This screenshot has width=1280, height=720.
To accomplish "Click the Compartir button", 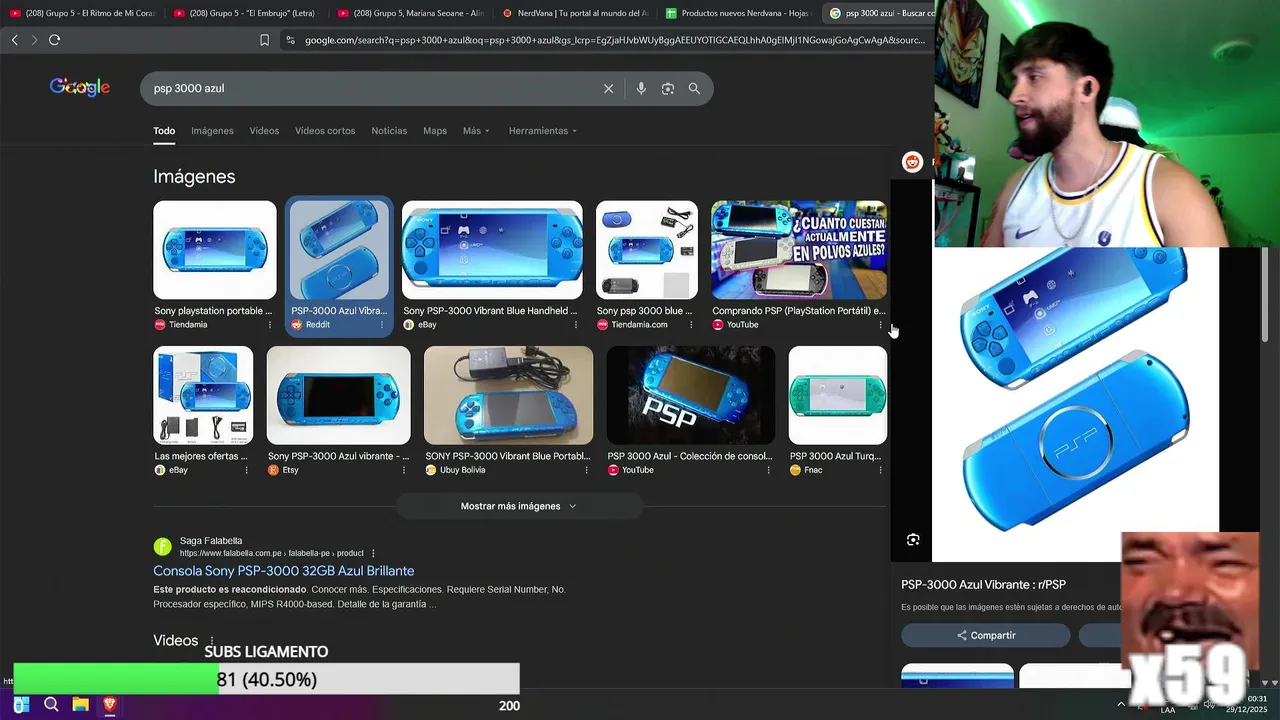I will [985, 635].
